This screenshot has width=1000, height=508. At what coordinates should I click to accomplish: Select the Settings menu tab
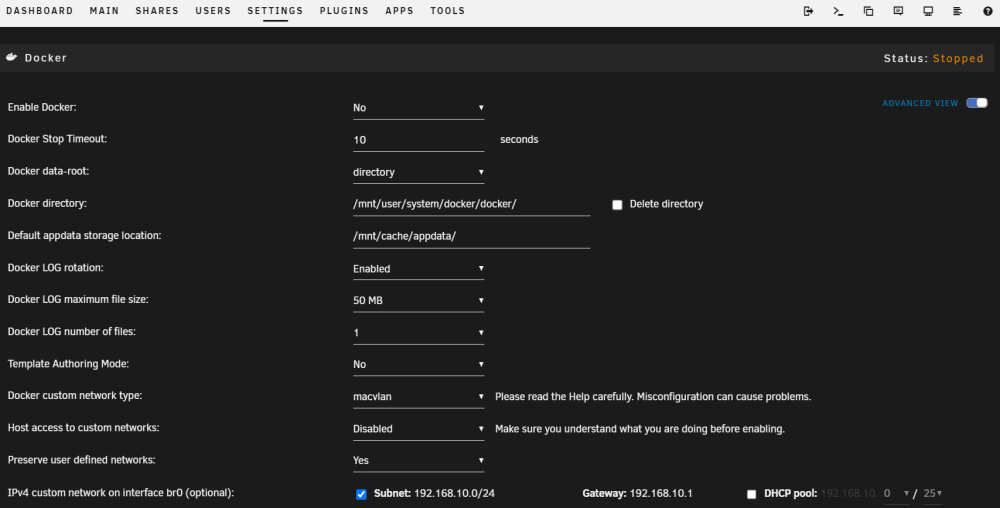[x=275, y=11]
